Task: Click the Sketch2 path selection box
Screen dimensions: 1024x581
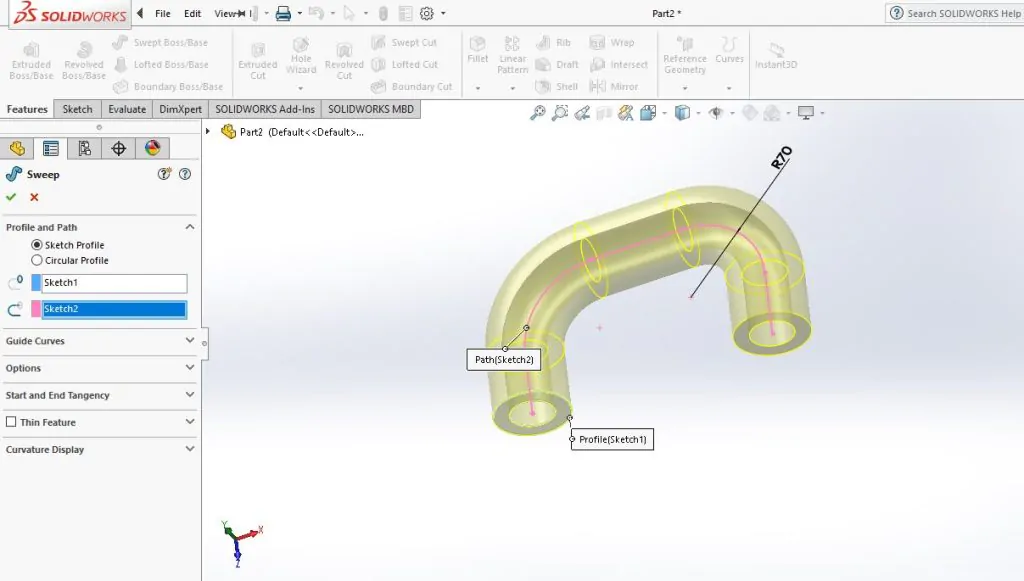Action: (114, 309)
